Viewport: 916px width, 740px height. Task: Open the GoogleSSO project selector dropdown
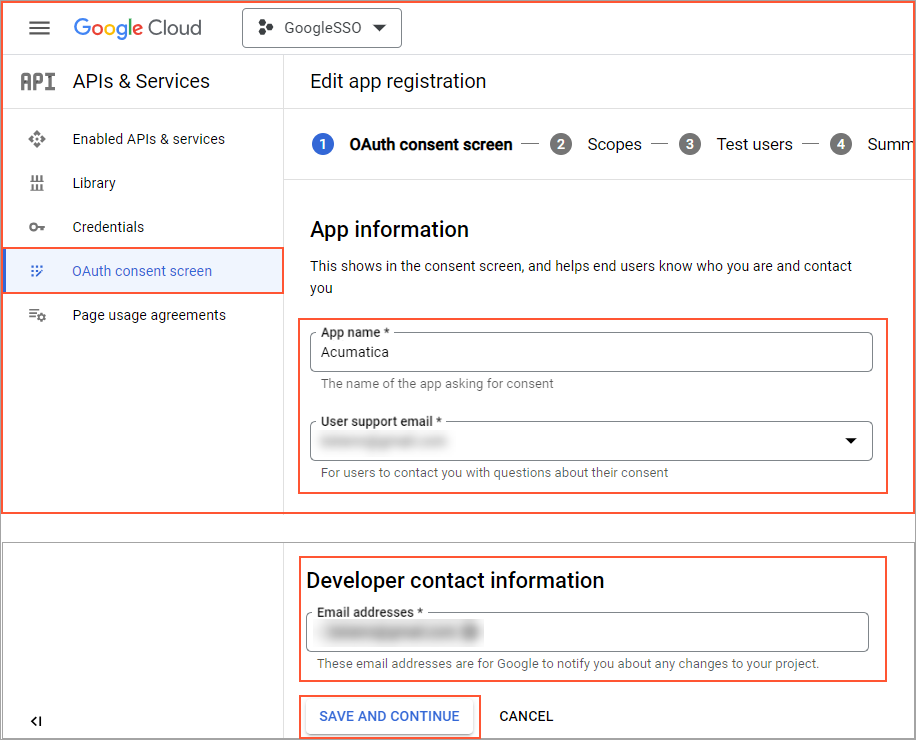pyautogui.click(x=321, y=28)
